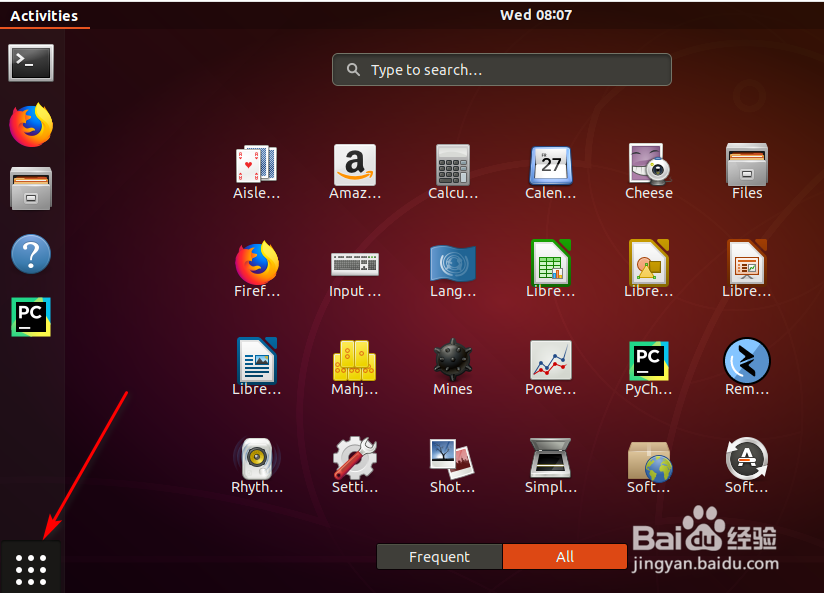Open the Mahjongg game

(x=355, y=367)
